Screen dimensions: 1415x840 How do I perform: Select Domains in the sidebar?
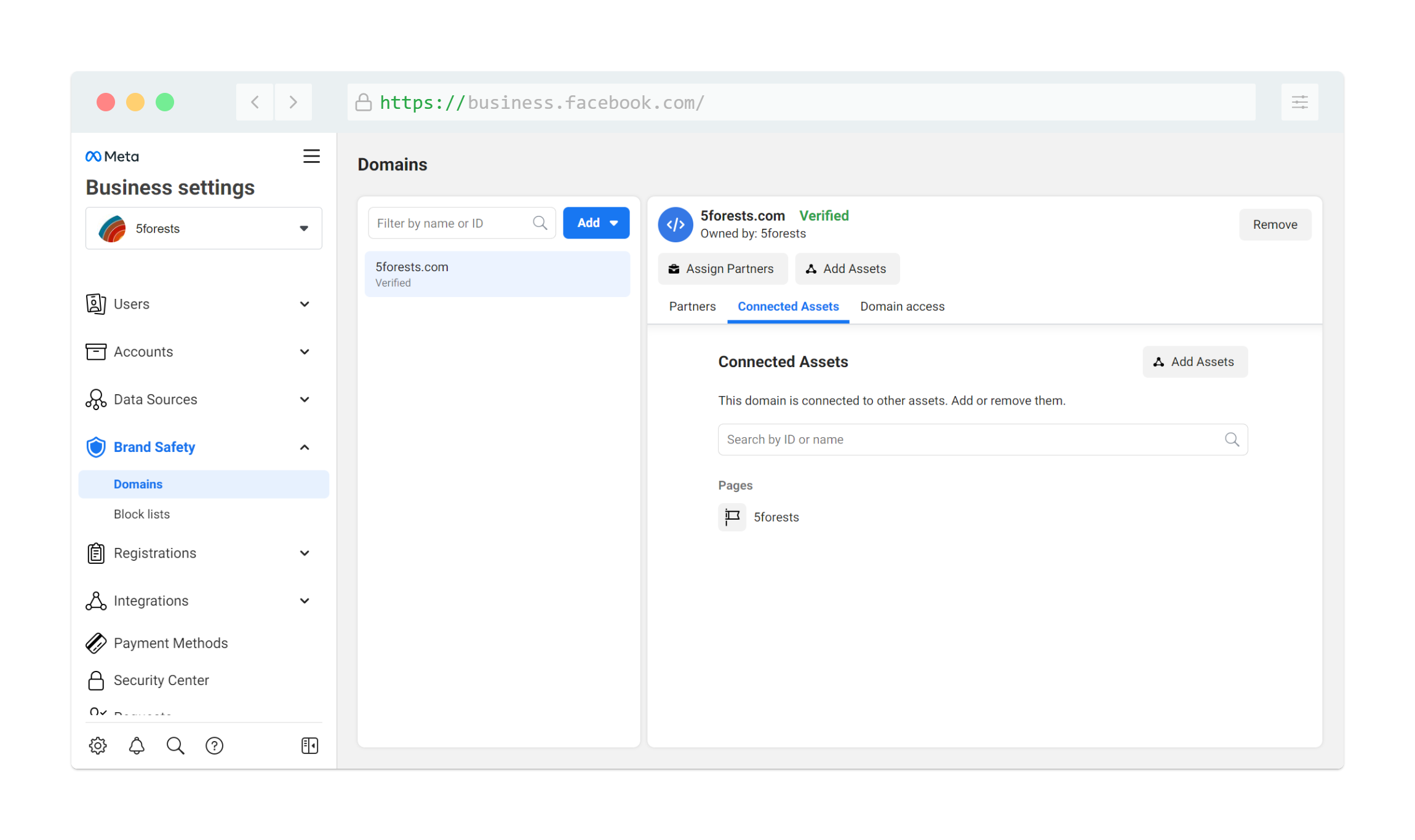click(204, 485)
